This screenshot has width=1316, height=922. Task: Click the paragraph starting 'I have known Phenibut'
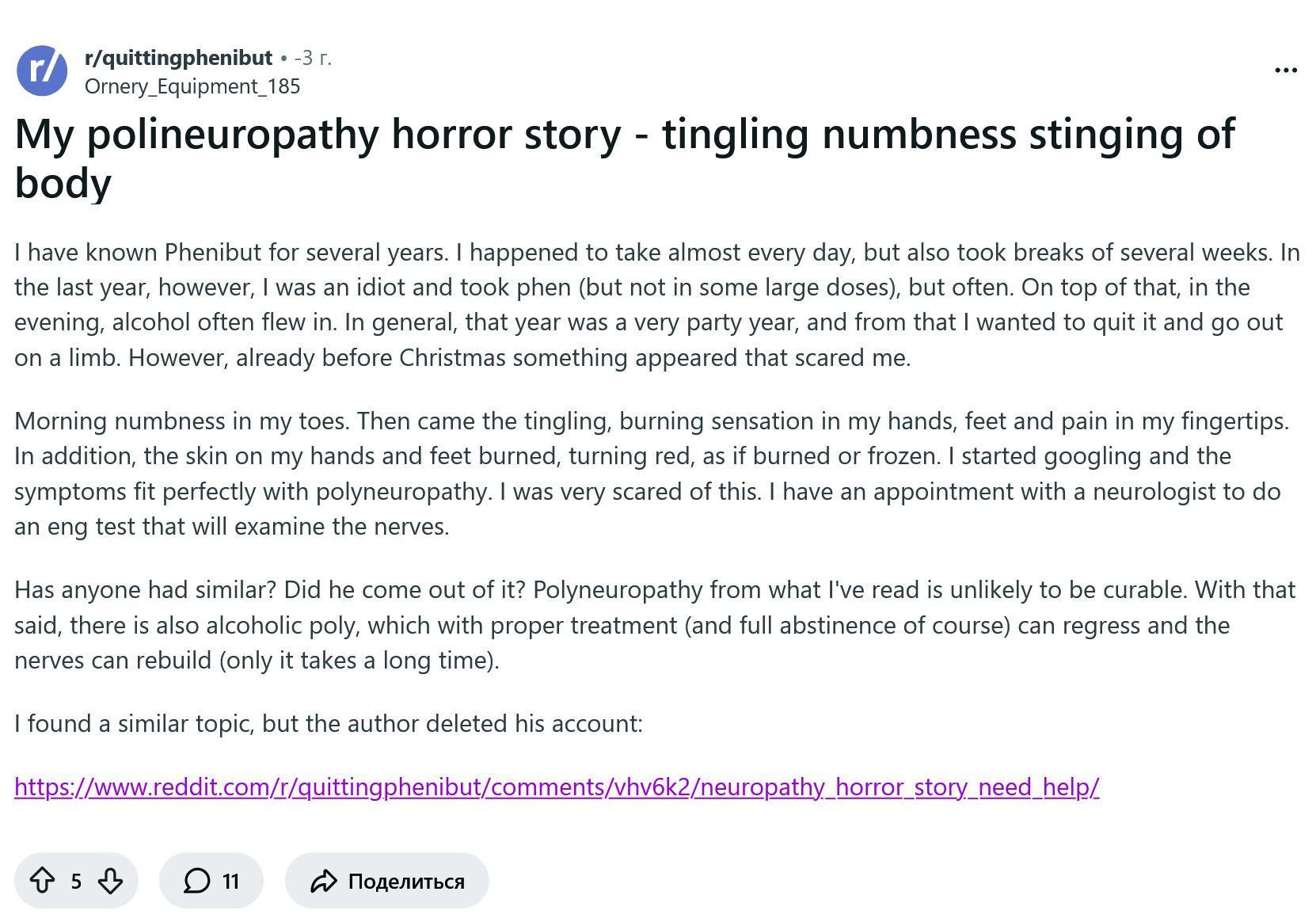pyautogui.click(x=657, y=305)
